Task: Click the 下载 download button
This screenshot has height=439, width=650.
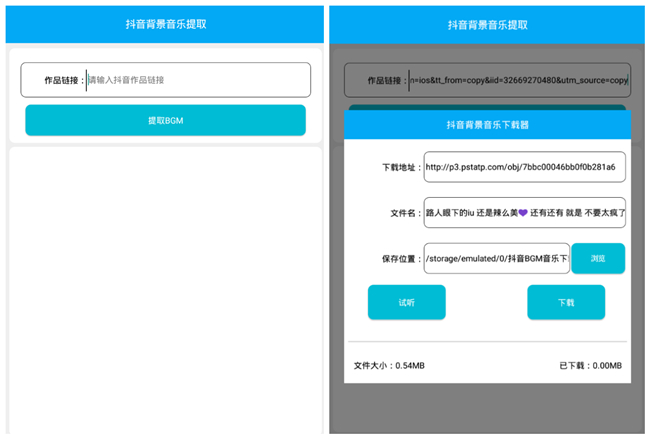Action: 566,302
